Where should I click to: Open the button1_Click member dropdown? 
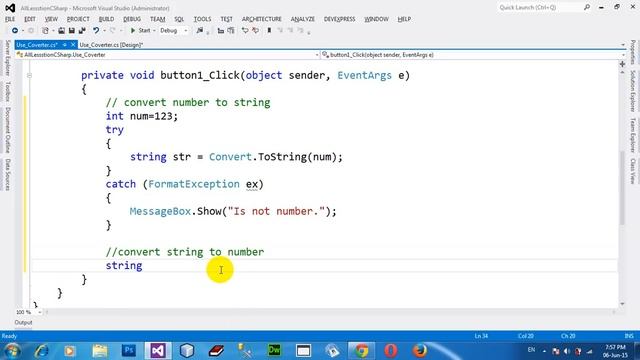point(473,55)
